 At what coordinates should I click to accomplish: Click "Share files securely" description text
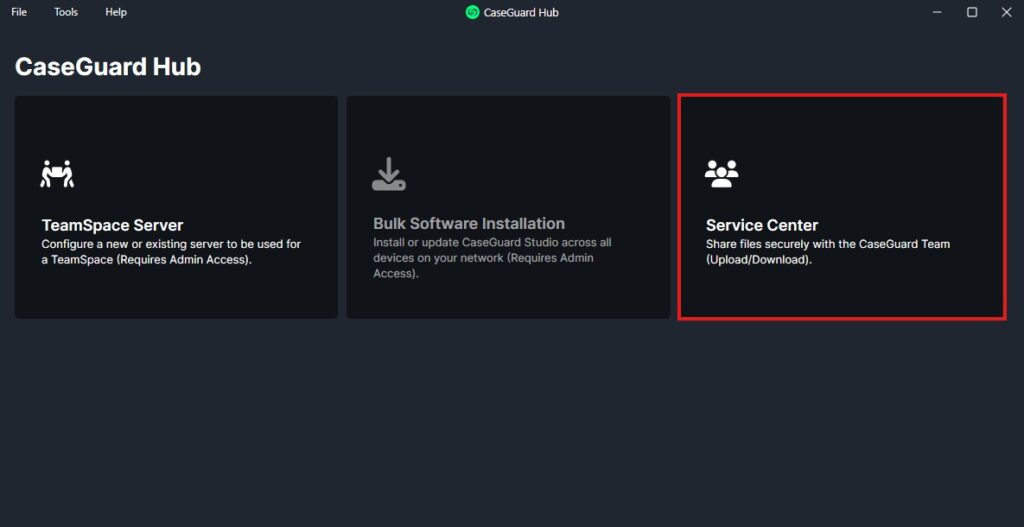pos(827,251)
